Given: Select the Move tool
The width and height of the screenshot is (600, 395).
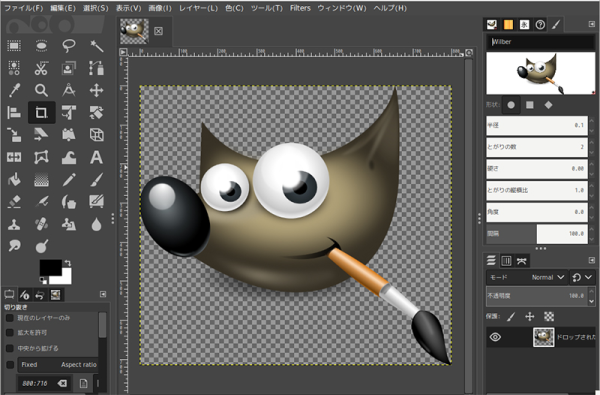Looking at the screenshot, I should pyautogui.click(x=96, y=90).
